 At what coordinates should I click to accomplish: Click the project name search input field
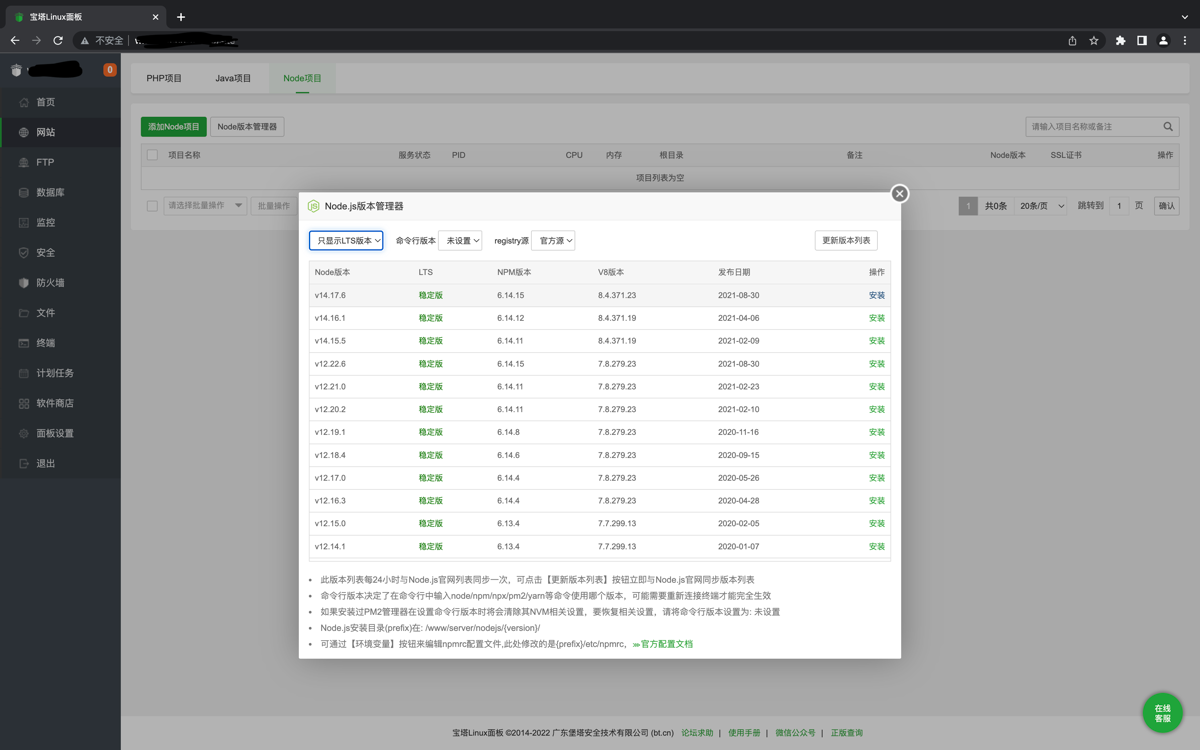coord(1092,127)
